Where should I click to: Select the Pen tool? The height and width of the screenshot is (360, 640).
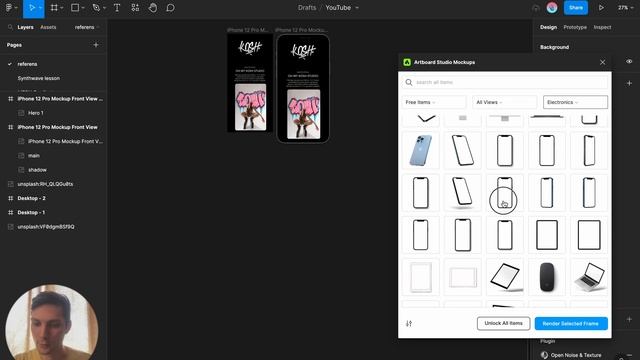[x=96, y=8]
